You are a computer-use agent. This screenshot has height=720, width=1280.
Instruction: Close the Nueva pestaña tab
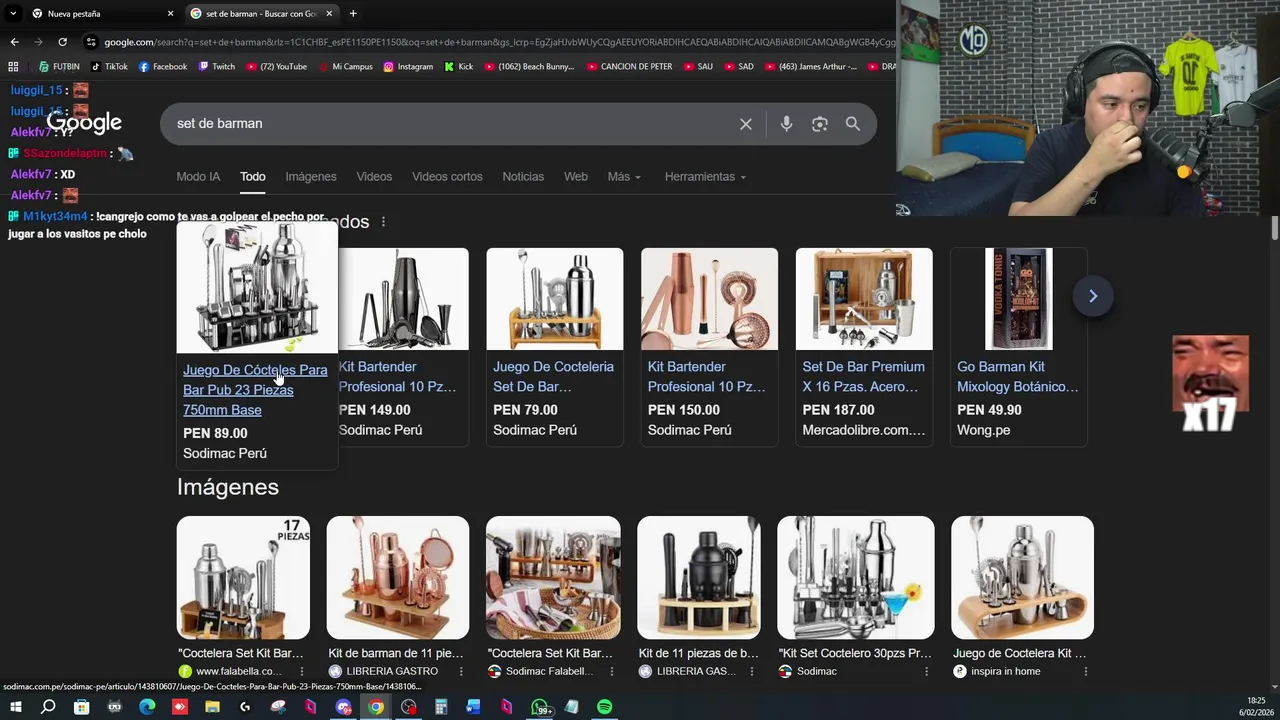pyautogui.click(x=170, y=14)
